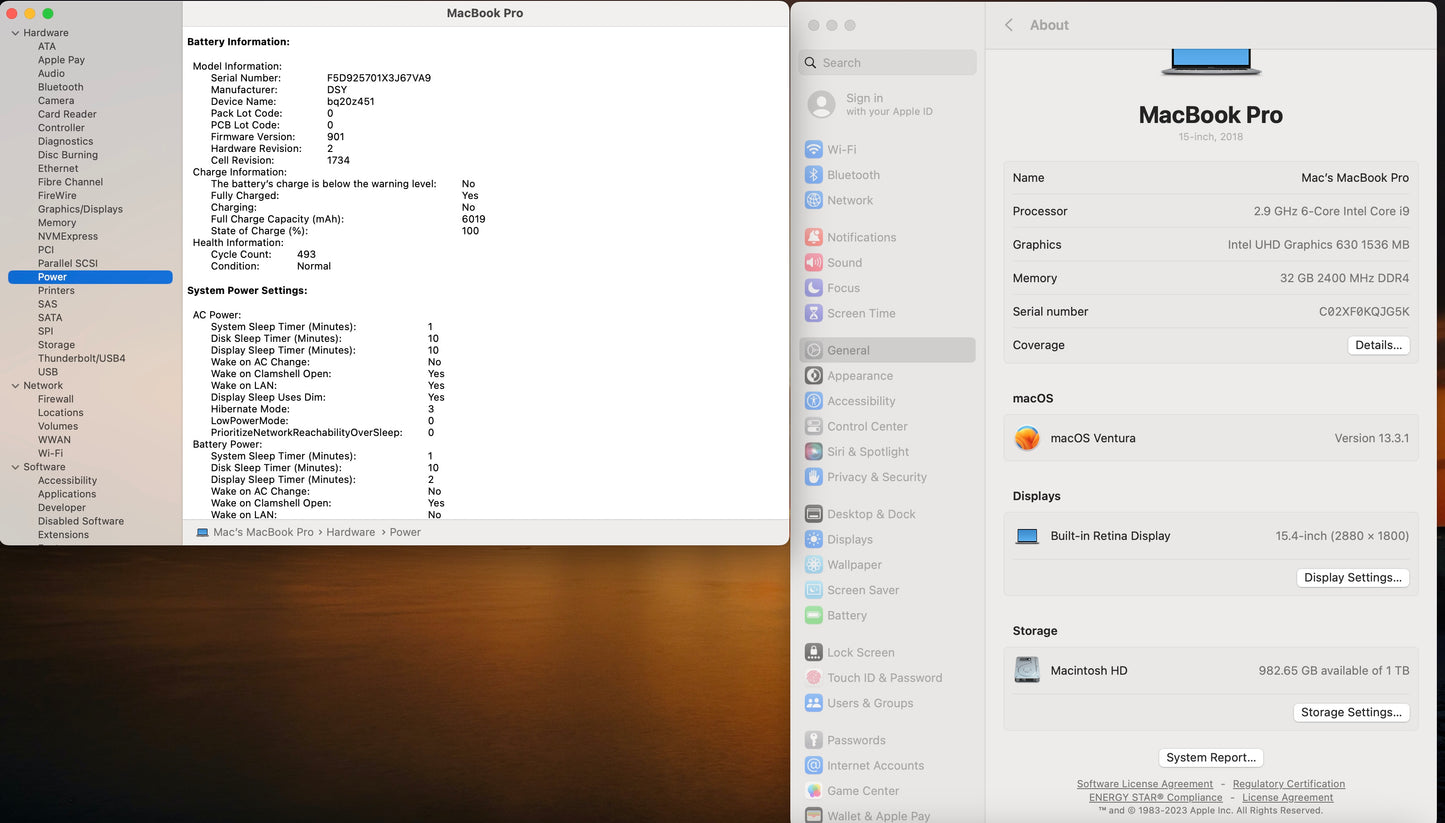This screenshot has width=1445, height=823.
Task: Open Bluetooth settings via its icon
Action: coord(813,175)
